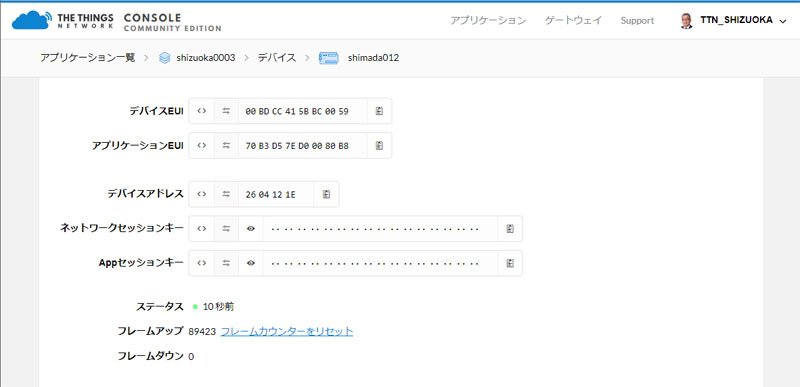This screenshot has height=387, width=800.
Task: Click the shizuoka0003 application stack icon
Action: click(x=164, y=58)
